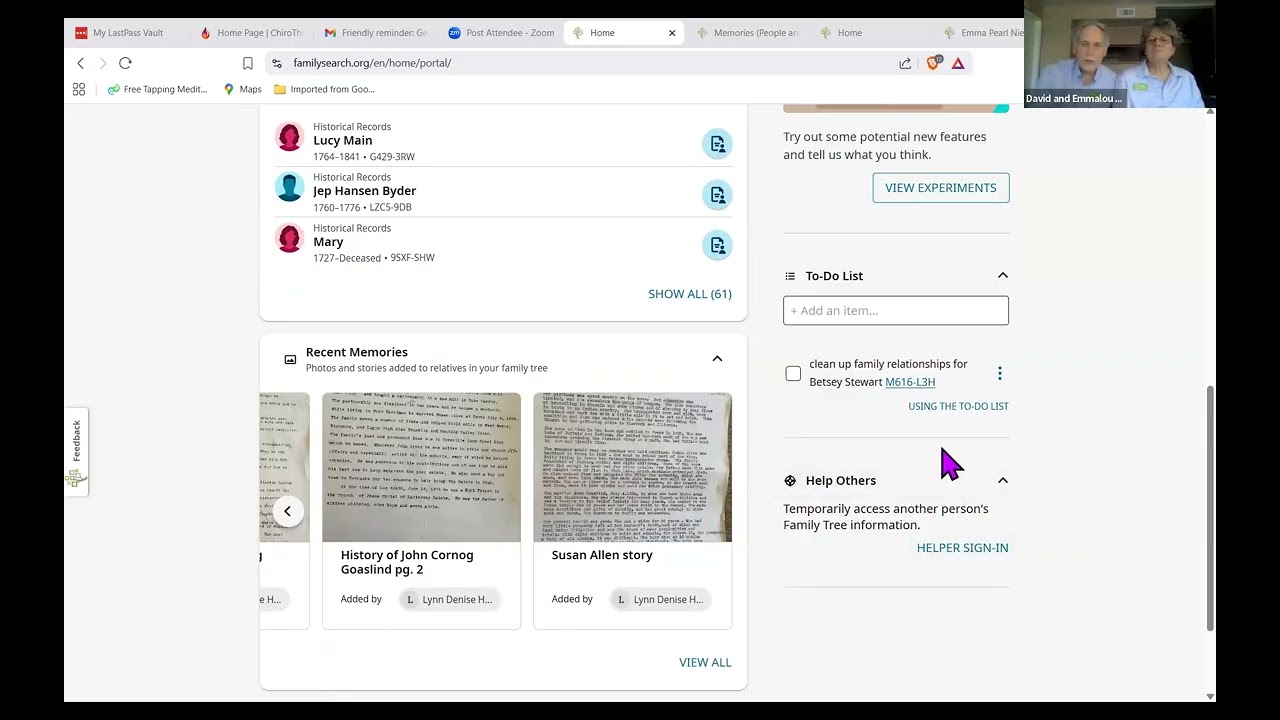This screenshot has height=720, width=1280.
Task: Click the address bar URL
Action: pos(372,63)
